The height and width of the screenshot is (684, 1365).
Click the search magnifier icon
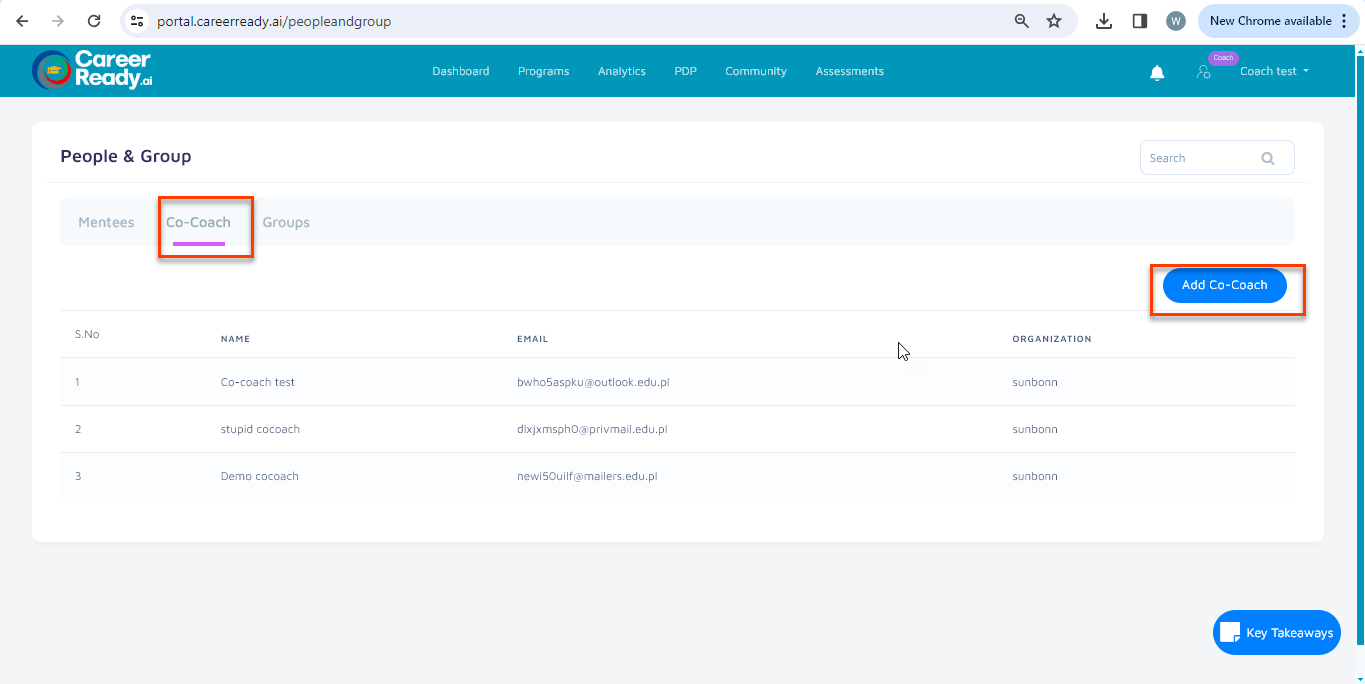point(1268,158)
